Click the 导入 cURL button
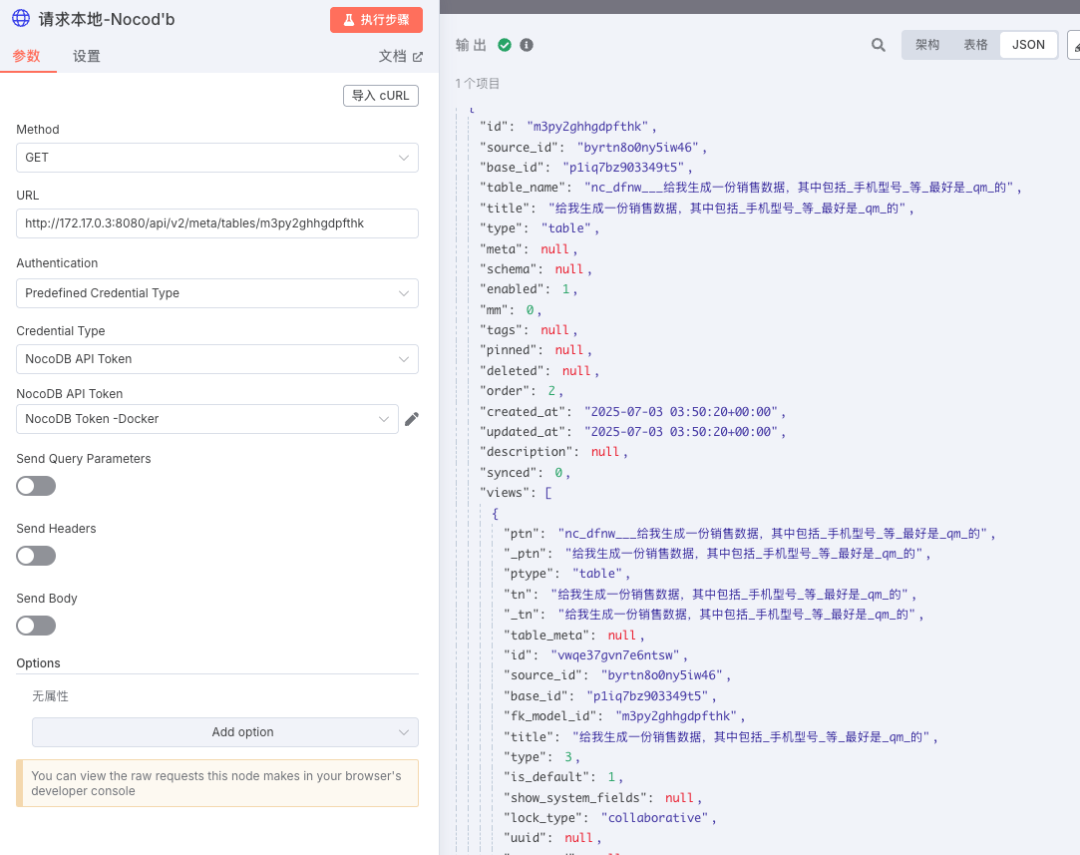Screen dimensions: 1080x855 (381, 96)
